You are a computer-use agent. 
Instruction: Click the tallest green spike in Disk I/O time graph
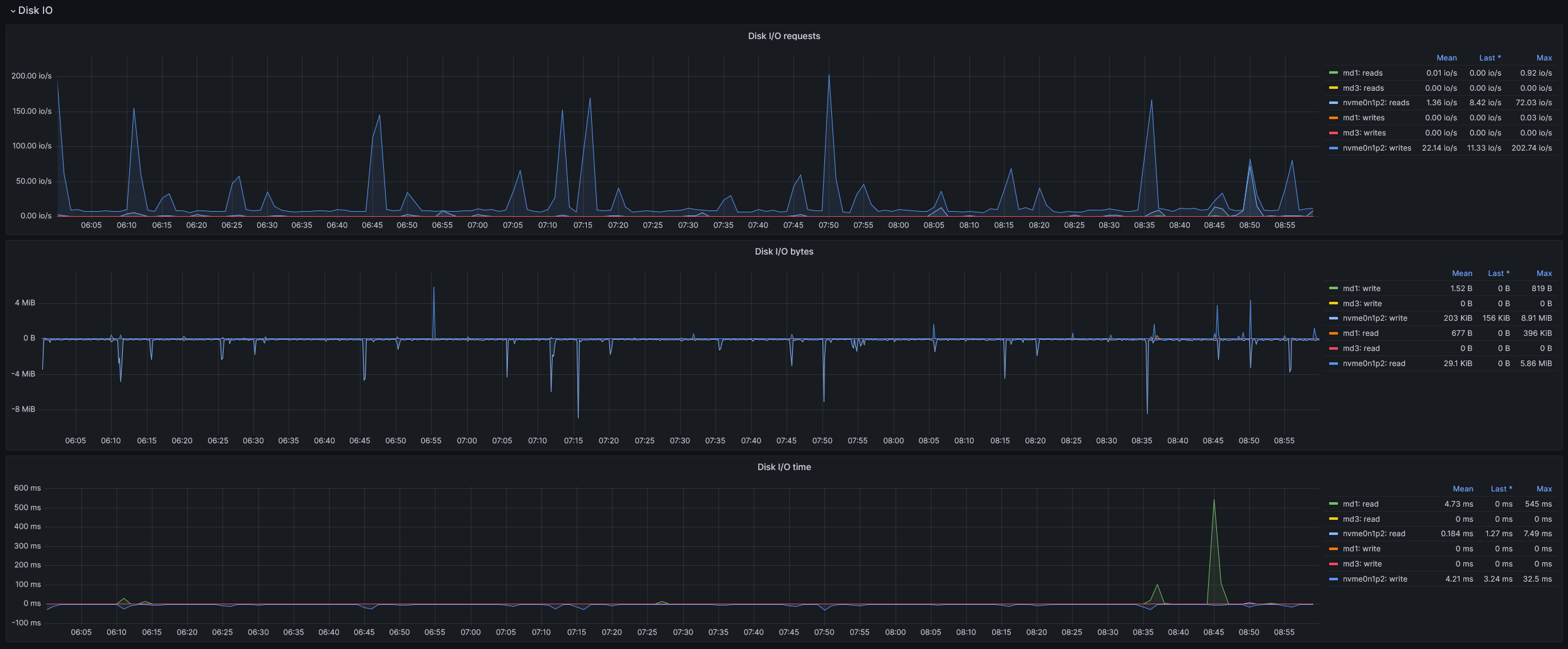[1214, 501]
